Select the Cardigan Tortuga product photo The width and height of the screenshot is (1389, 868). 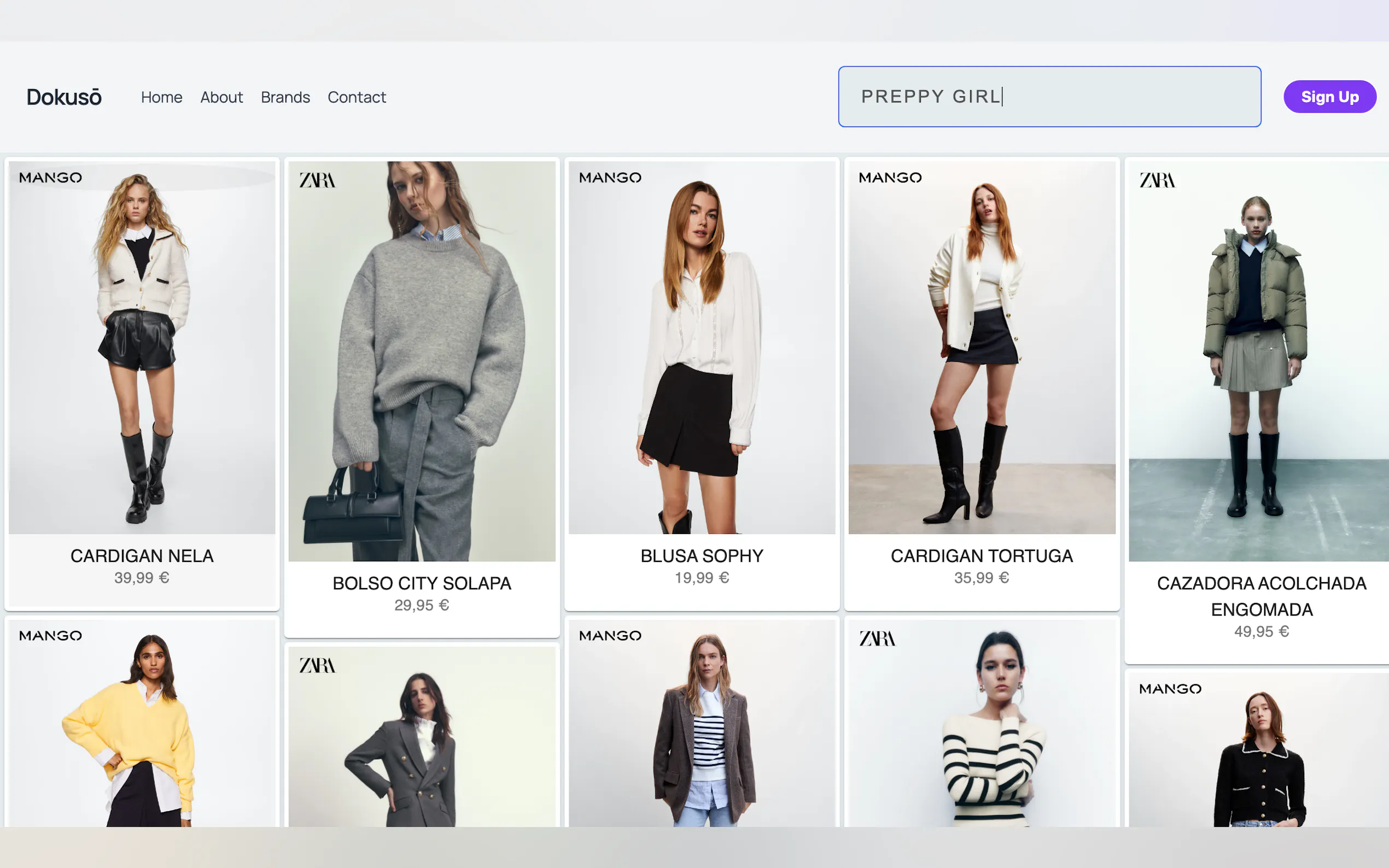[981, 347]
